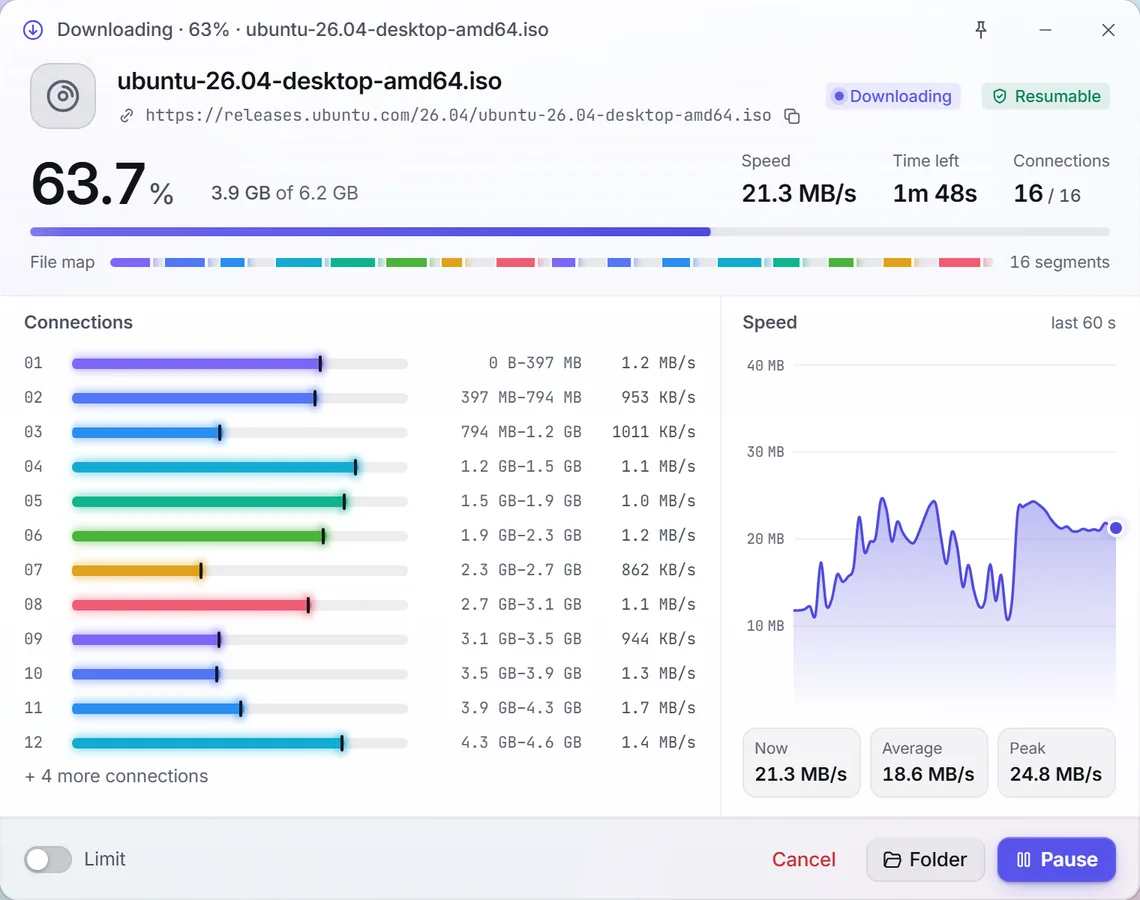
Task: Click the Connections panel heading
Action: pos(79,323)
